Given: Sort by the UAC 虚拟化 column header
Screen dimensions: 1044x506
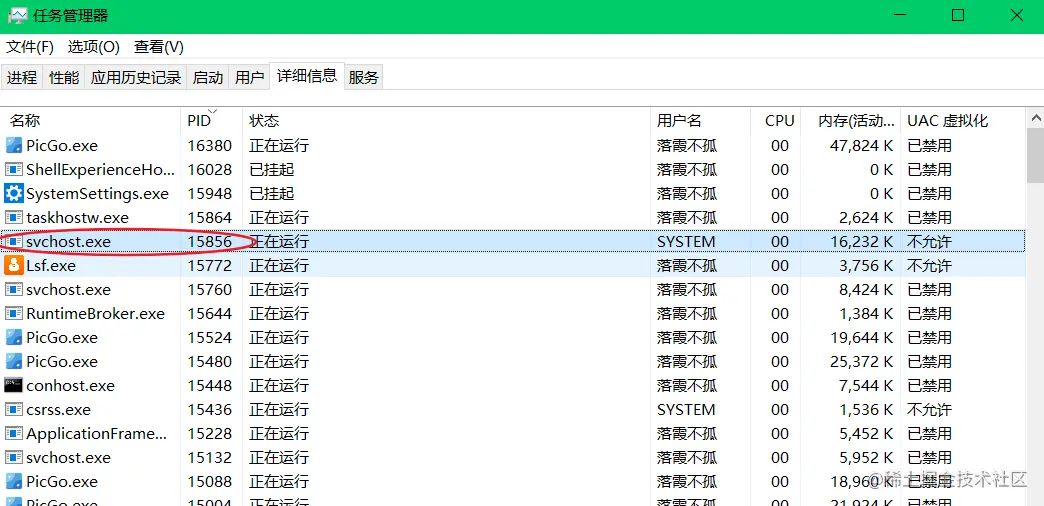Looking at the screenshot, I should click(962, 121).
